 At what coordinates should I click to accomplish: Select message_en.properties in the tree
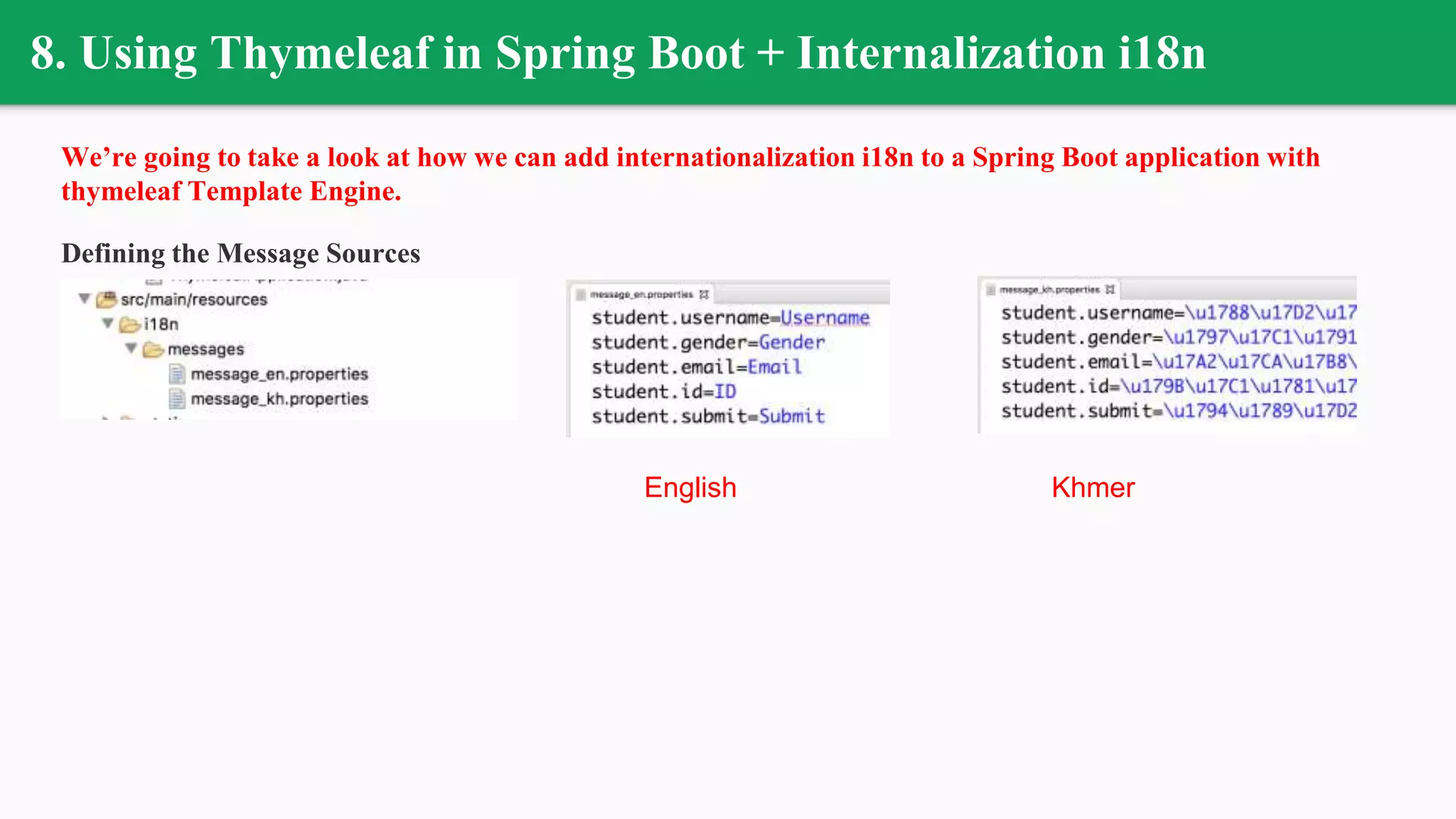click(279, 375)
